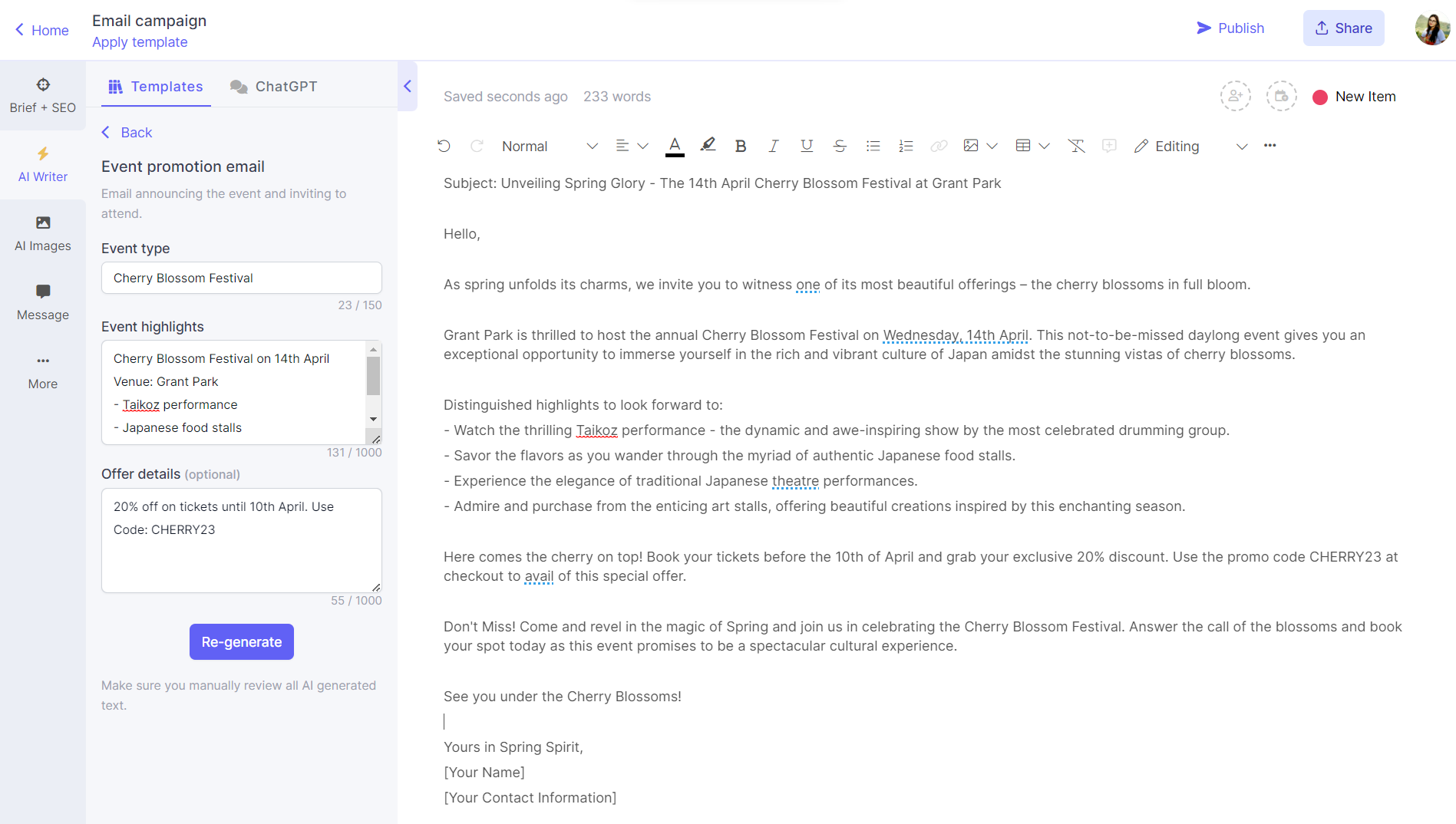
Task: Toggle italic formatting
Action: tap(774, 146)
